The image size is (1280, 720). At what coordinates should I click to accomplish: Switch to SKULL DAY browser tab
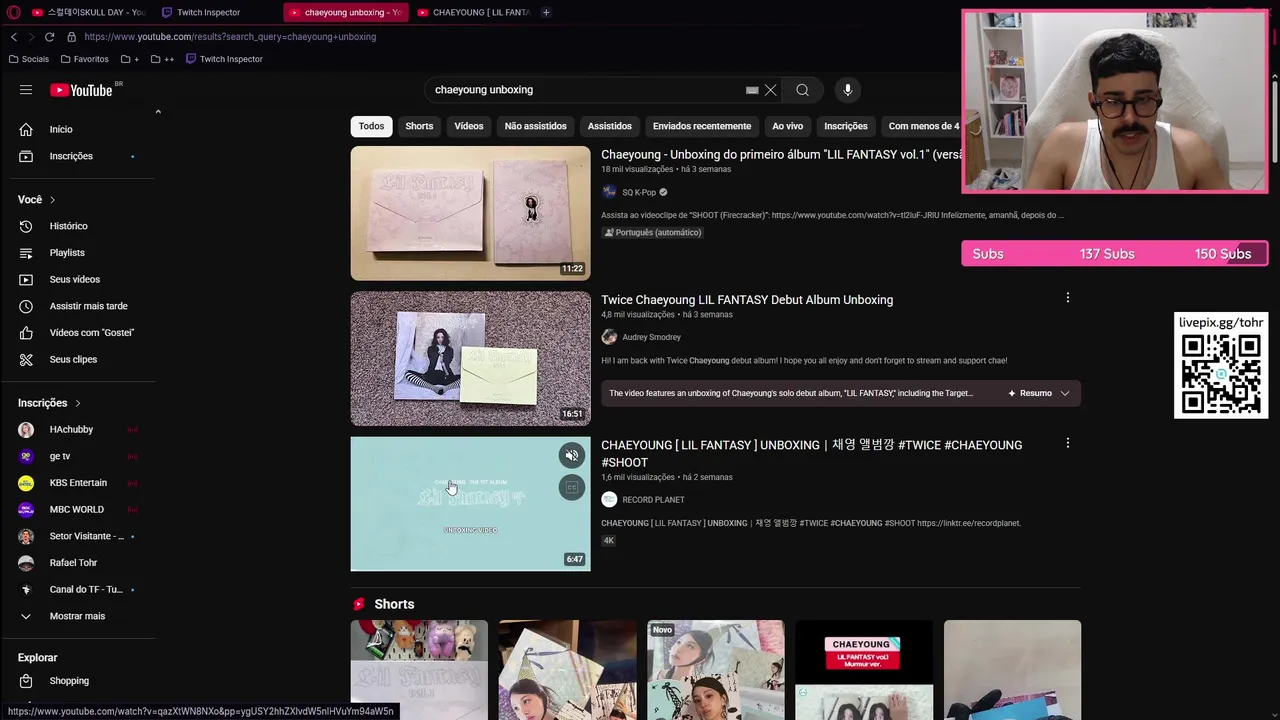pos(88,12)
